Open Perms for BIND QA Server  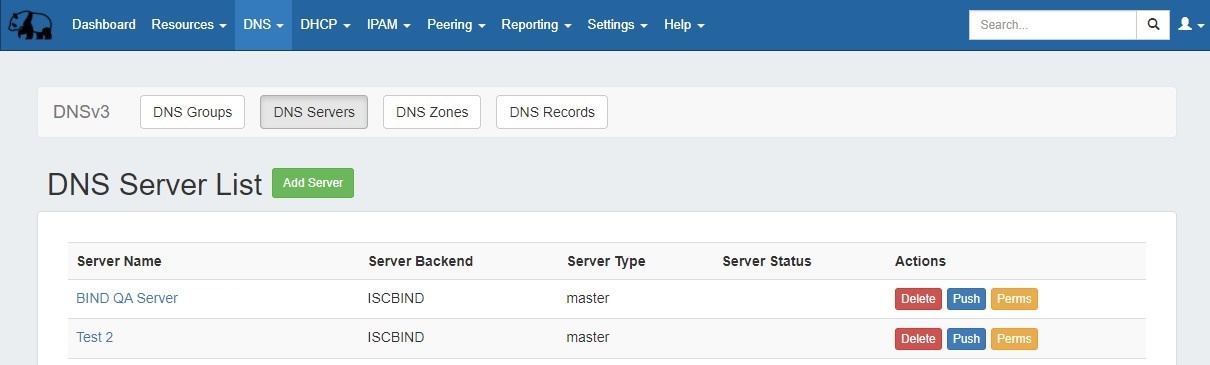click(1014, 299)
